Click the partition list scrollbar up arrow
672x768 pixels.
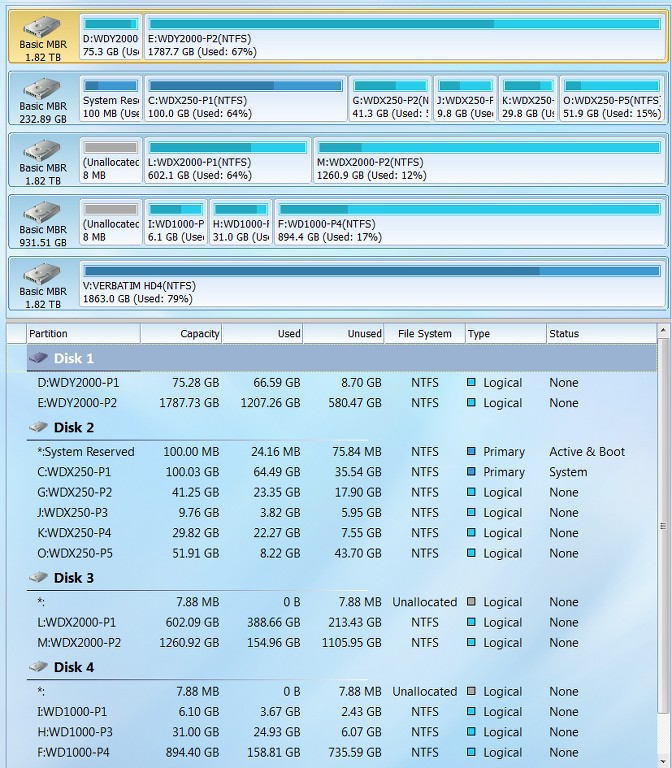click(x=663, y=331)
